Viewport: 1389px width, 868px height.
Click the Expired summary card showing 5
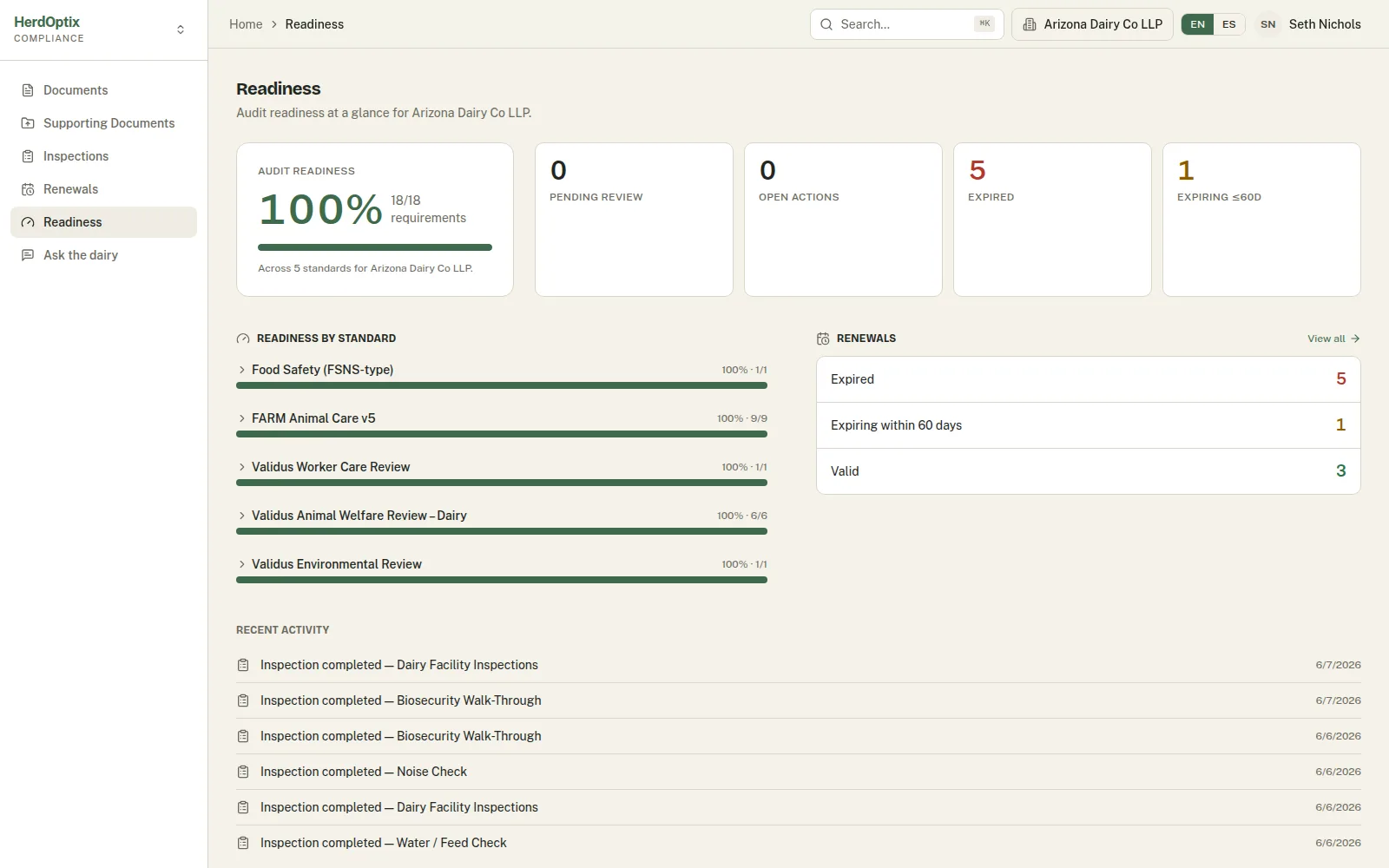click(x=1052, y=220)
